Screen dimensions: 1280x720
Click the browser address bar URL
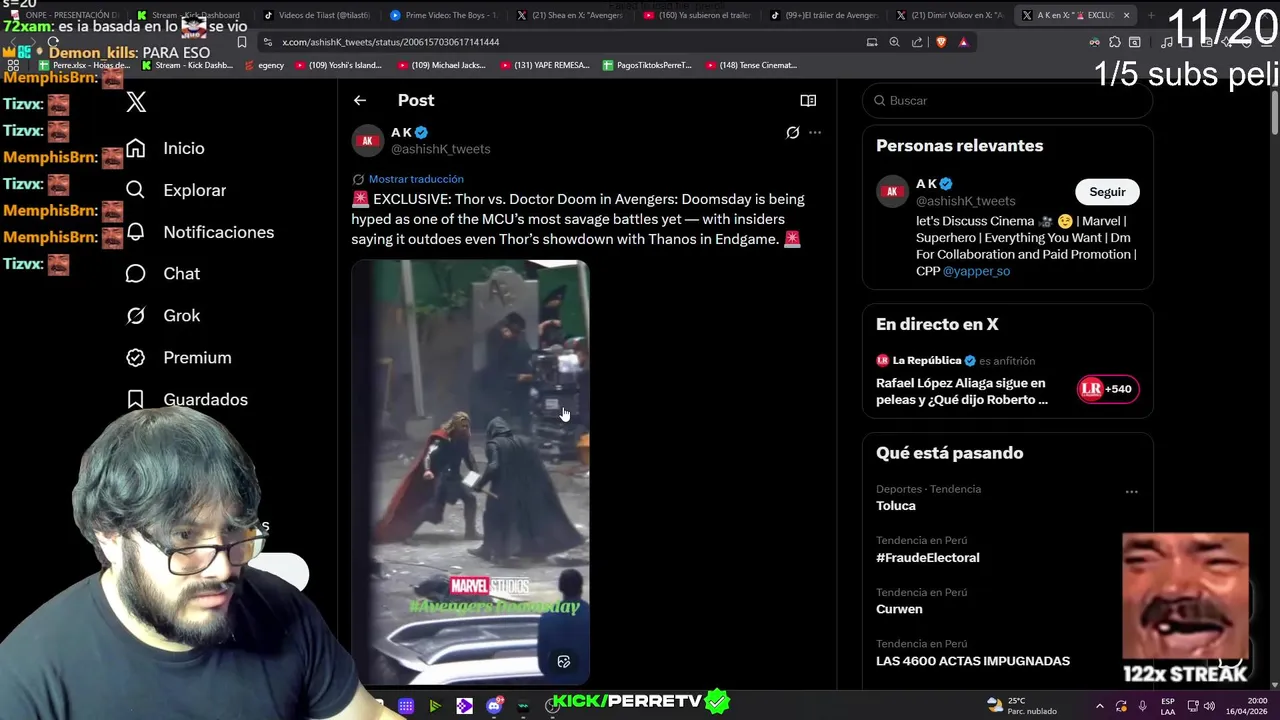coord(390,42)
